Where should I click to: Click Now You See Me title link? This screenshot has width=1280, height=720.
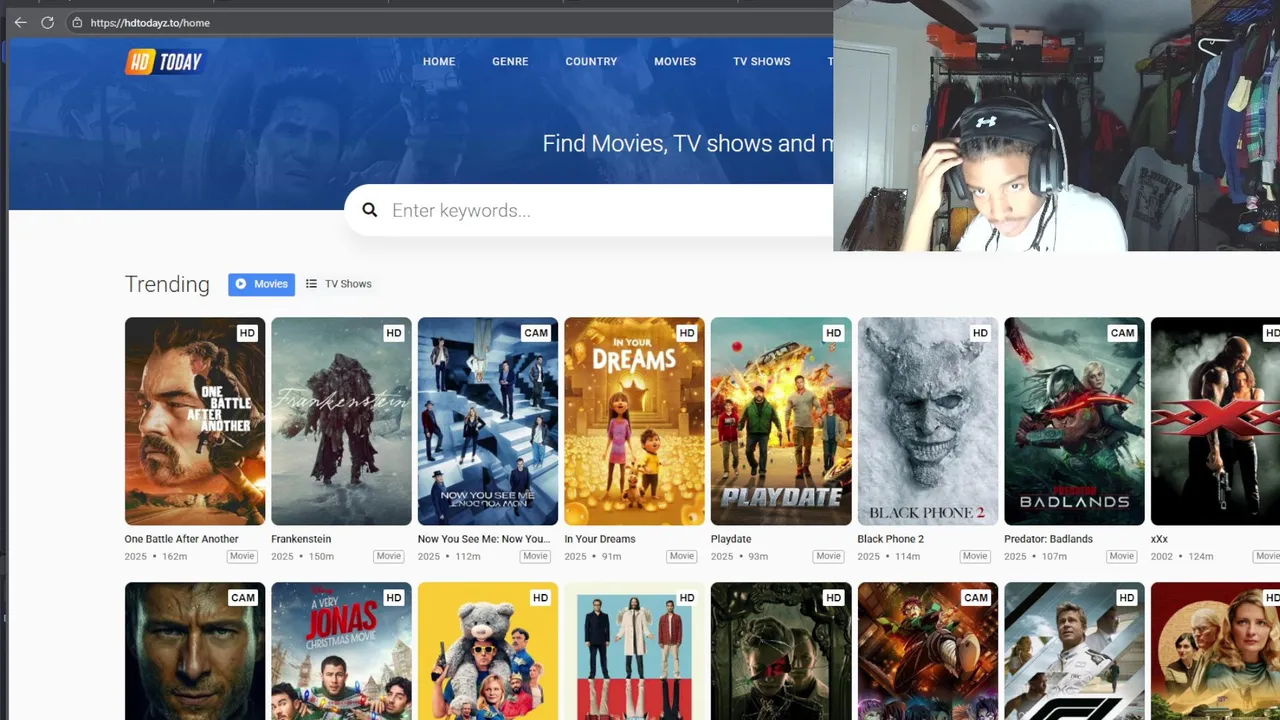(483, 539)
